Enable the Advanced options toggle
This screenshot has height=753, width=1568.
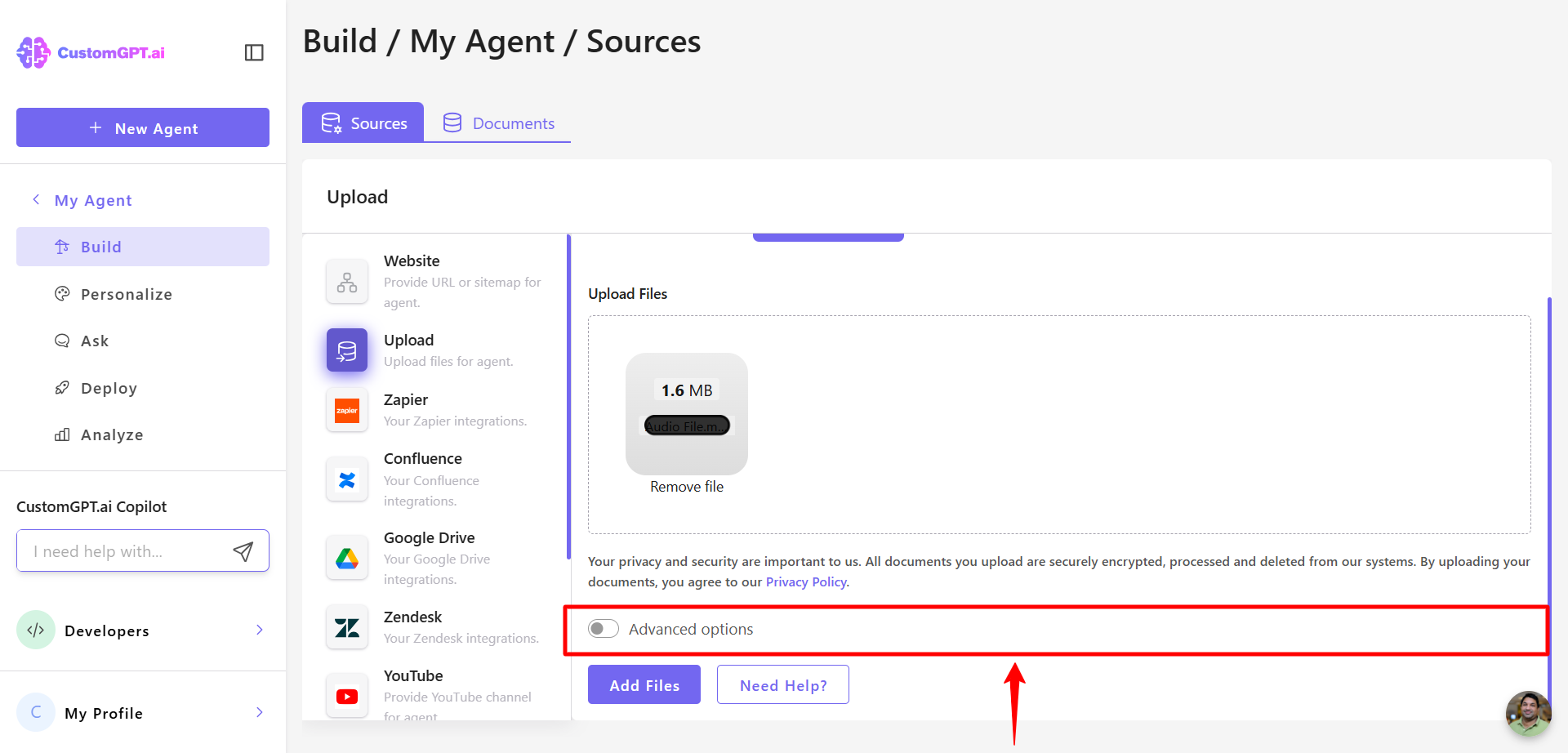click(604, 628)
